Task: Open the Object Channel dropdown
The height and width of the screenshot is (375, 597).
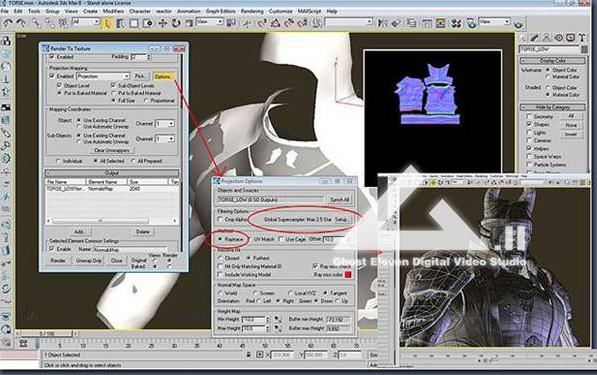Action: 165,124
